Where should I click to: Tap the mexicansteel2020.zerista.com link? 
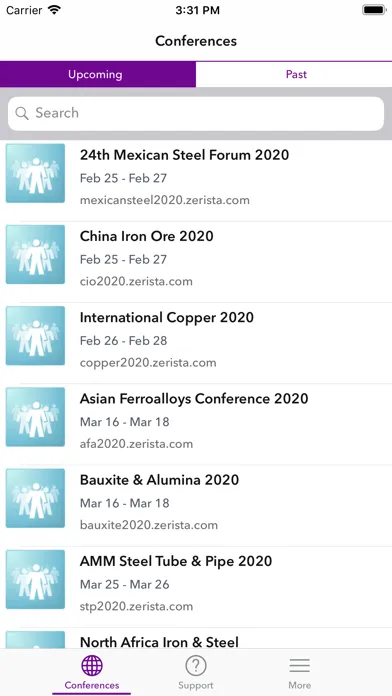click(165, 200)
